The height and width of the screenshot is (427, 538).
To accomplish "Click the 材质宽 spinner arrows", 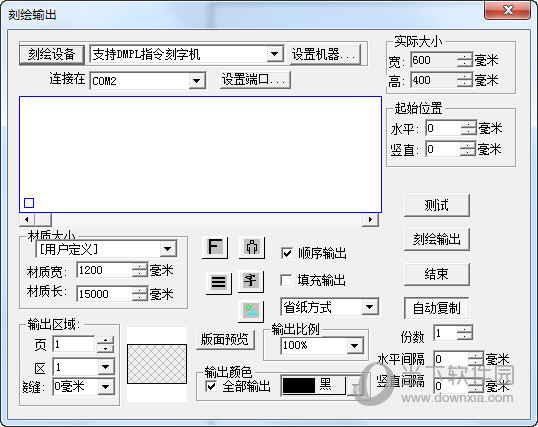I will pyautogui.click(x=140, y=270).
